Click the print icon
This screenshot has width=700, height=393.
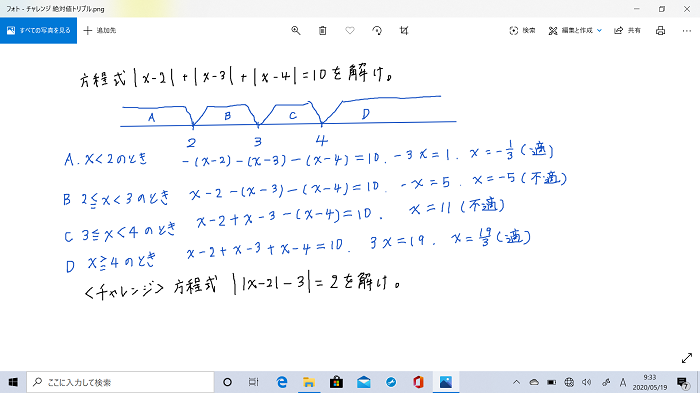660,30
